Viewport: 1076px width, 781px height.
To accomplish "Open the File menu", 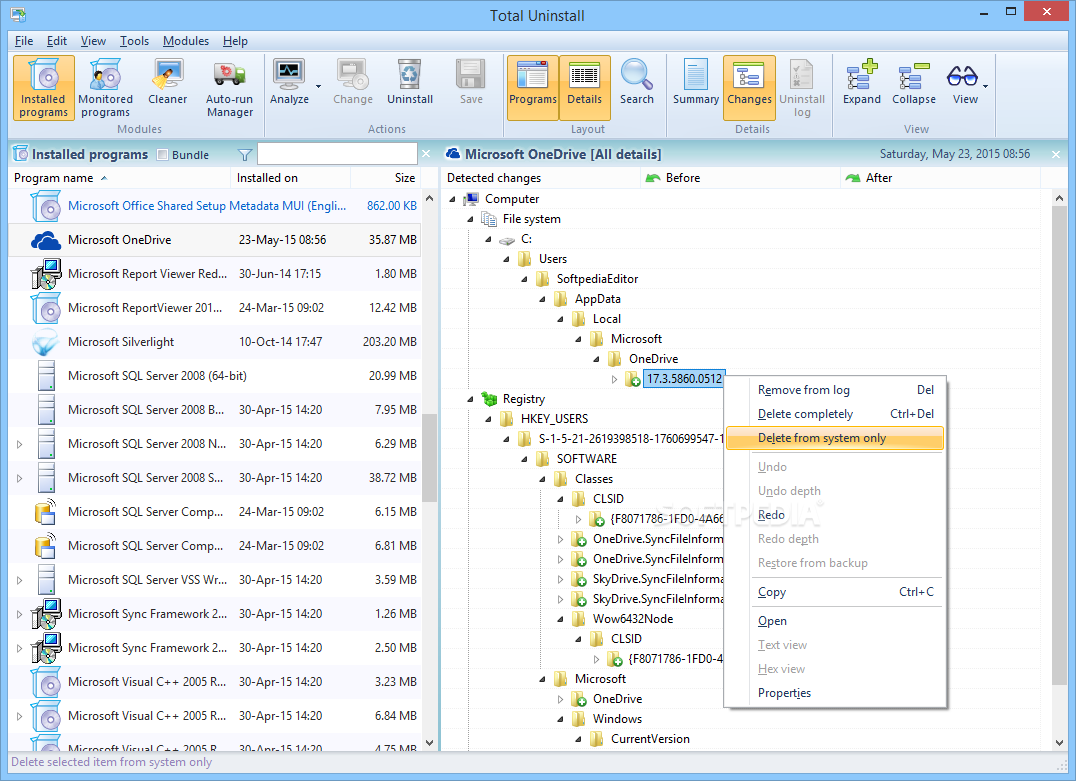I will [x=24, y=41].
